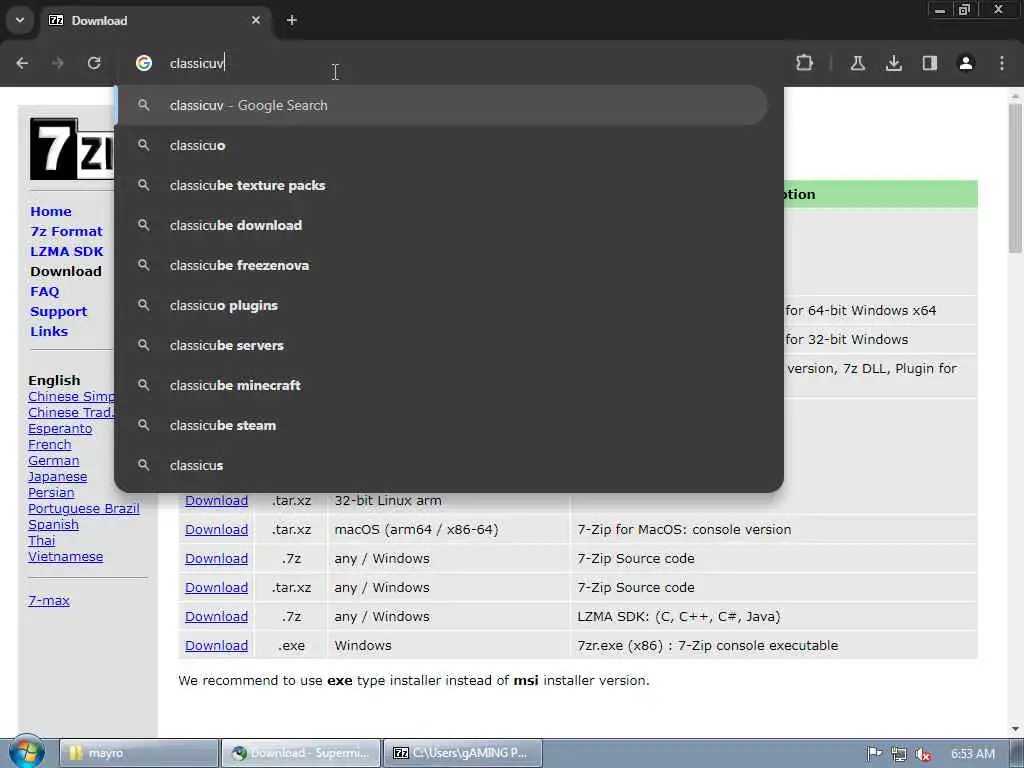Image resolution: width=1024 pixels, height=768 pixels.
Task: Choose 'classicuo plugins' suggestion
Action: 441,305
